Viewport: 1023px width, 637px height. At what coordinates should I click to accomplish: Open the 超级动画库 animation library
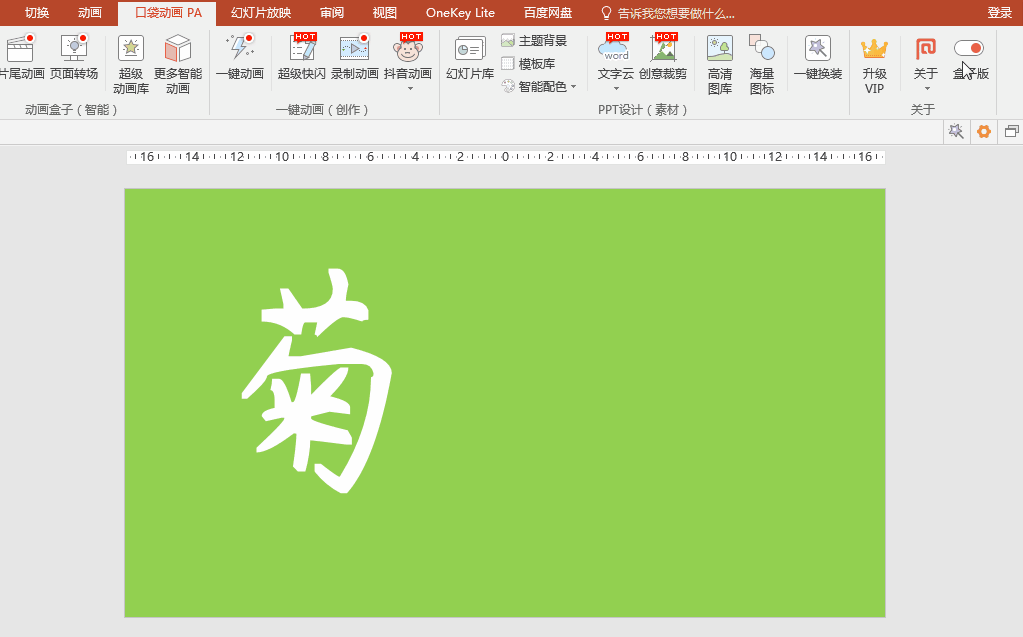click(130, 62)
